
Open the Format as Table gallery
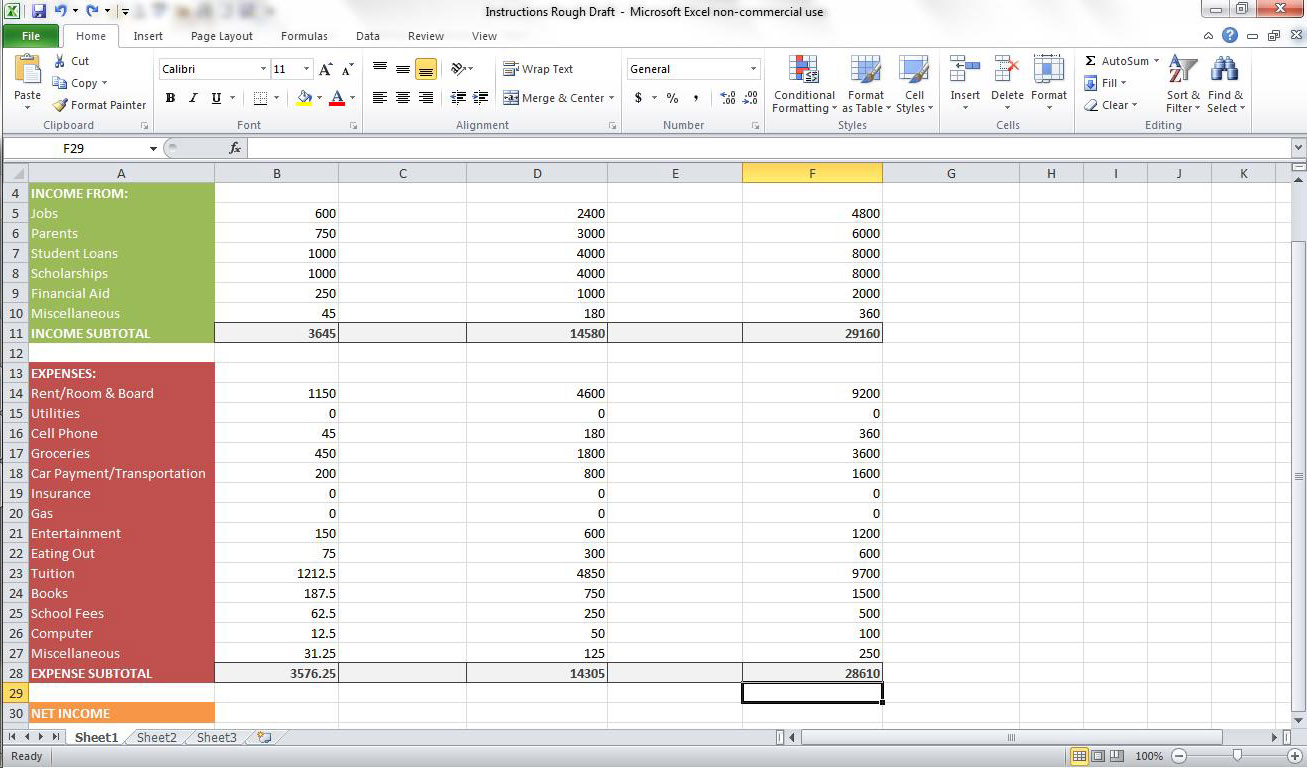866,84
